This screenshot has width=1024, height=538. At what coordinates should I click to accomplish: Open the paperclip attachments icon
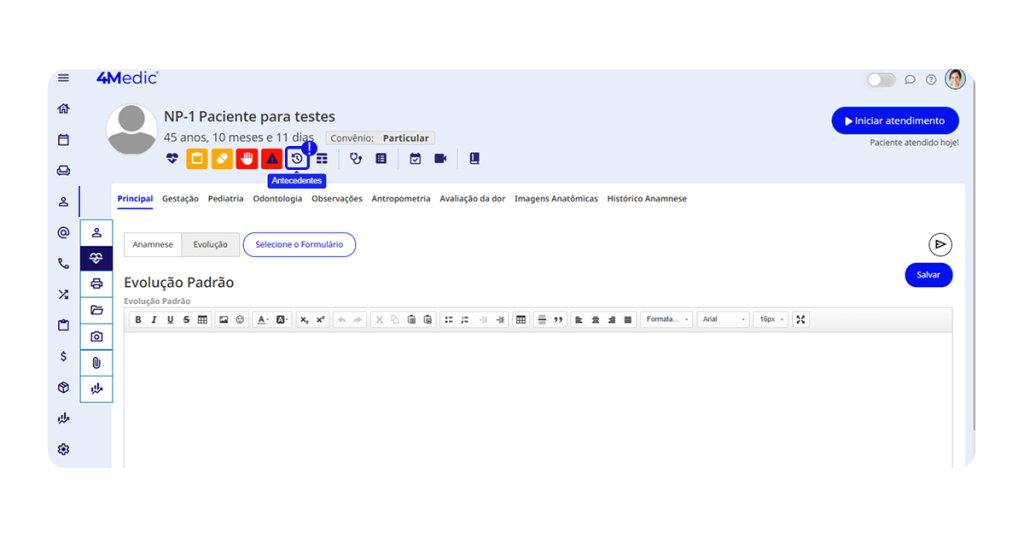(96, 363)
